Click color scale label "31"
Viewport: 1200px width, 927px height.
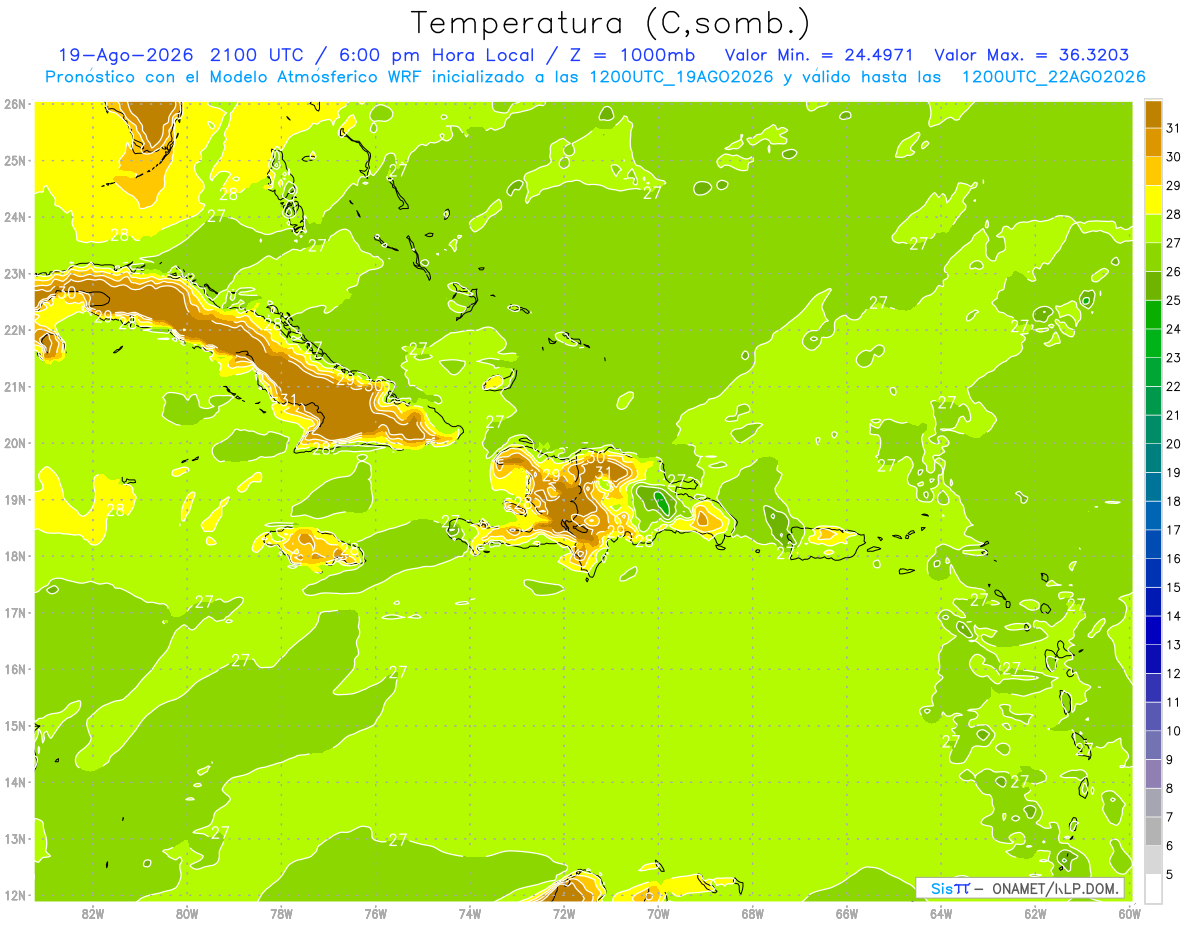[x=1173, y=128]
